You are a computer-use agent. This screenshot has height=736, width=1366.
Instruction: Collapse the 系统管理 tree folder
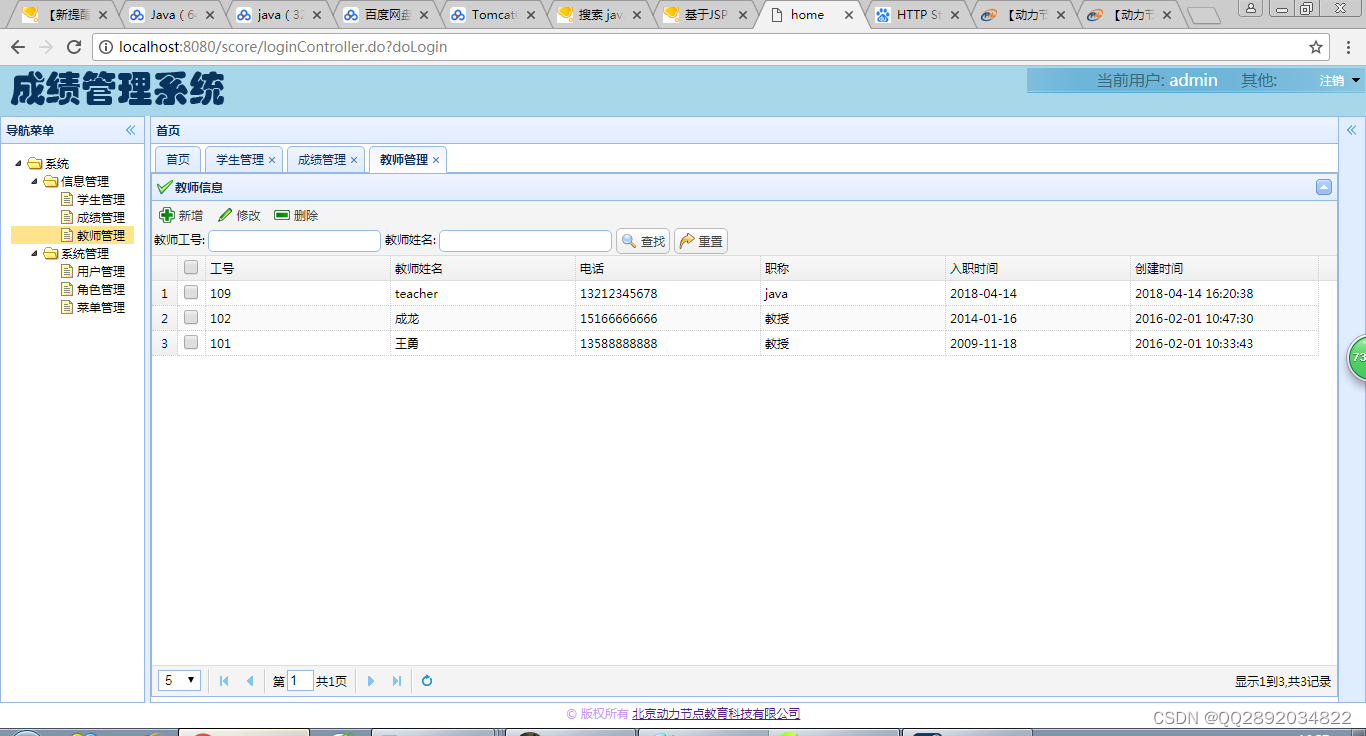point(34,254)
